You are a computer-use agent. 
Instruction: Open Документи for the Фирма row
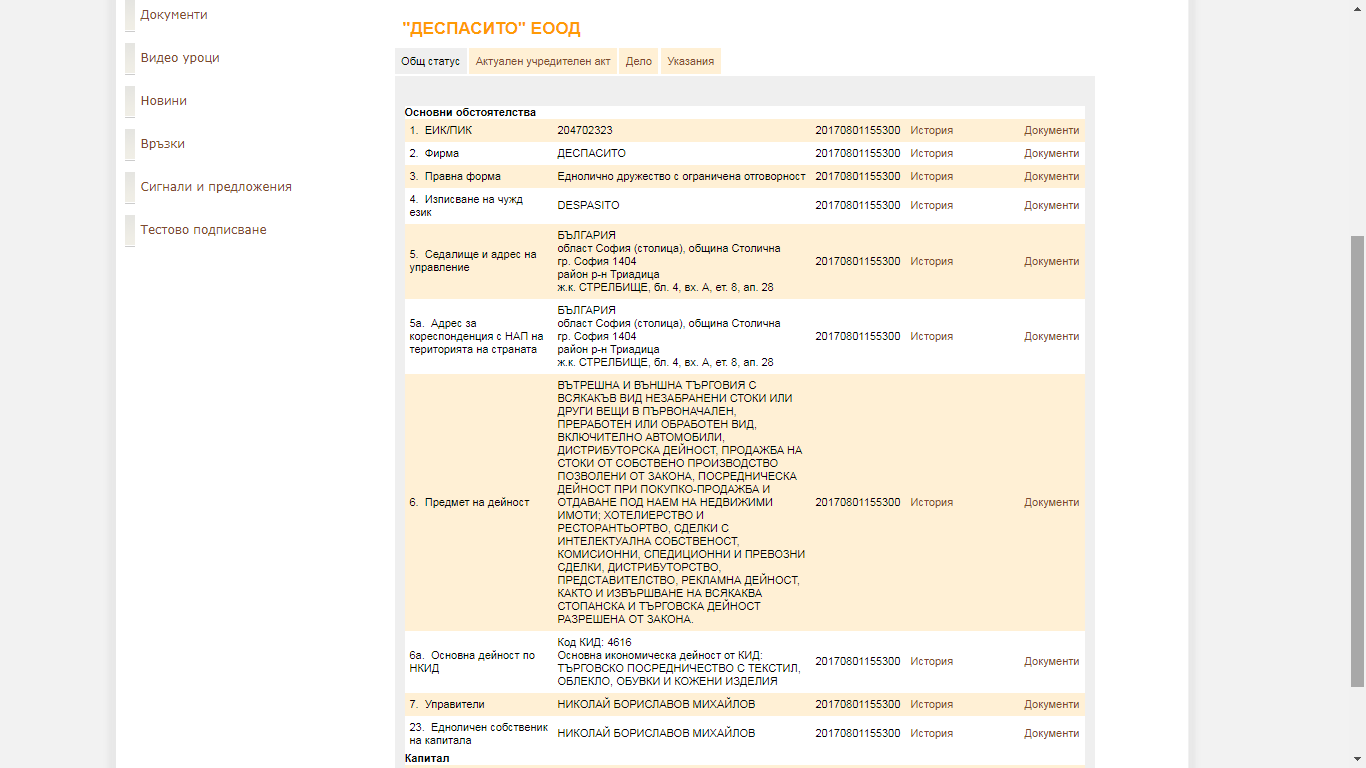pyautogui.click(x=1051, y=153)
